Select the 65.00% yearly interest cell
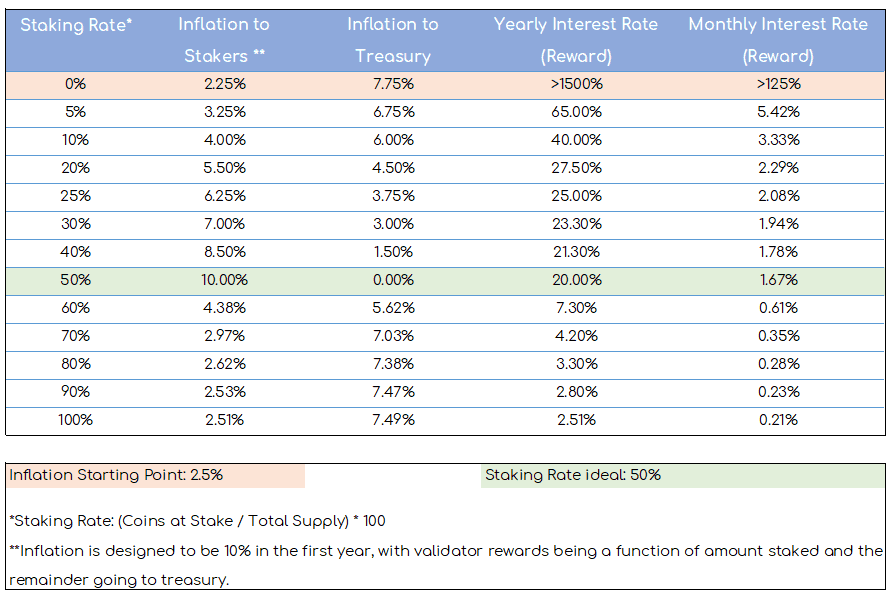 (x=577, y=112)
